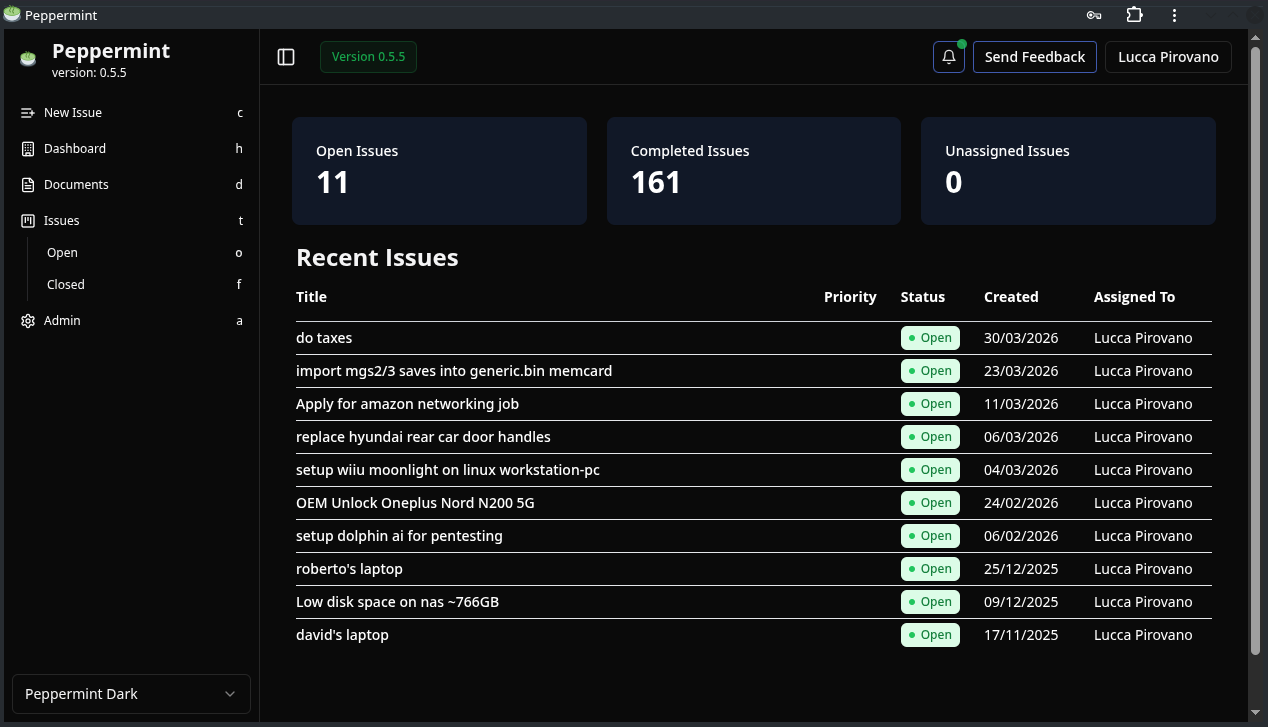This screenshot has height=727, width=1268.
Task: Go to Closed issues submenu
Action: pos(66,285)
